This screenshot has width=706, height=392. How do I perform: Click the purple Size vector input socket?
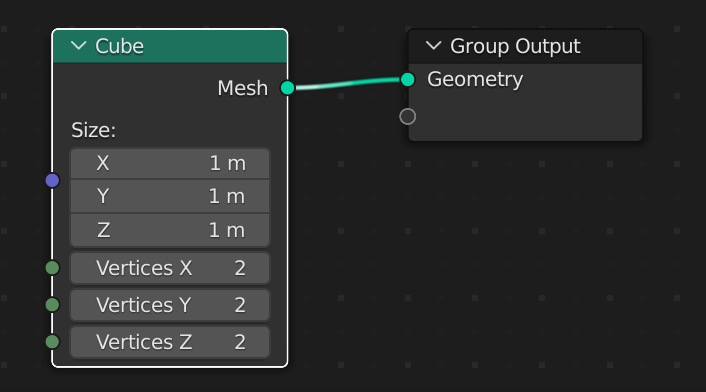[x=52, y=180]
